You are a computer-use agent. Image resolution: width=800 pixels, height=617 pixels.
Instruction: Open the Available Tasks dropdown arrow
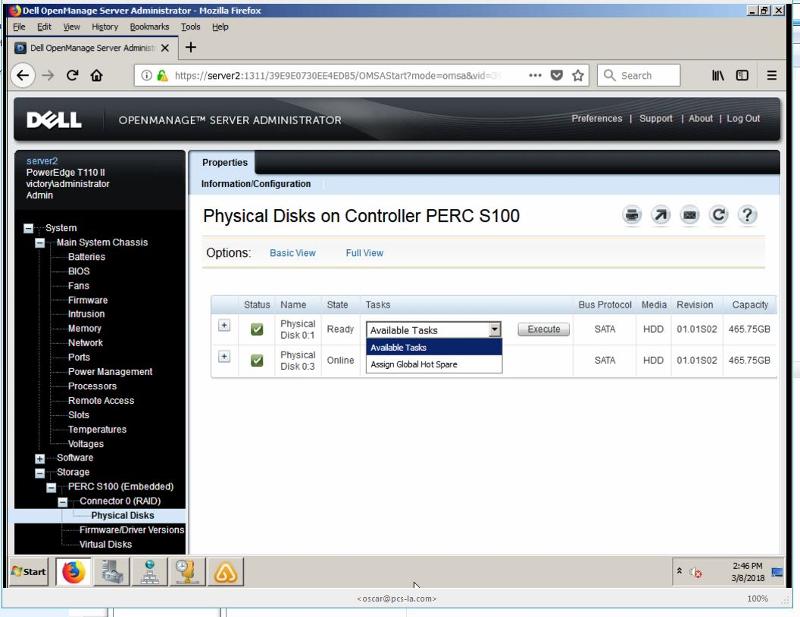point(494,330)
